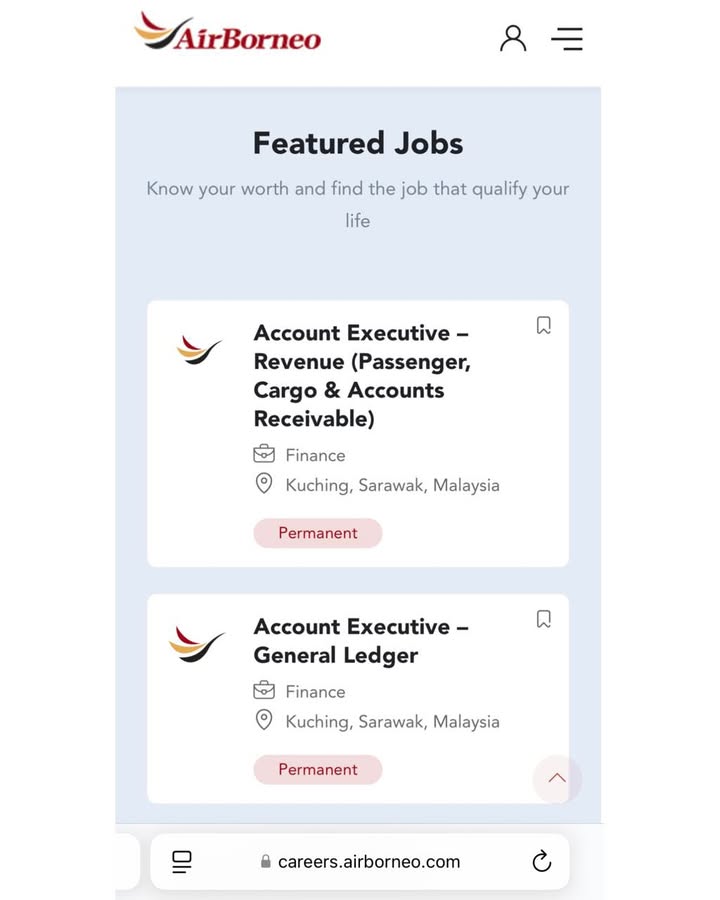The width and height of the screenshot is (720, 900).
Task: Reload the page with refresh icon
Action: point(541,861)
